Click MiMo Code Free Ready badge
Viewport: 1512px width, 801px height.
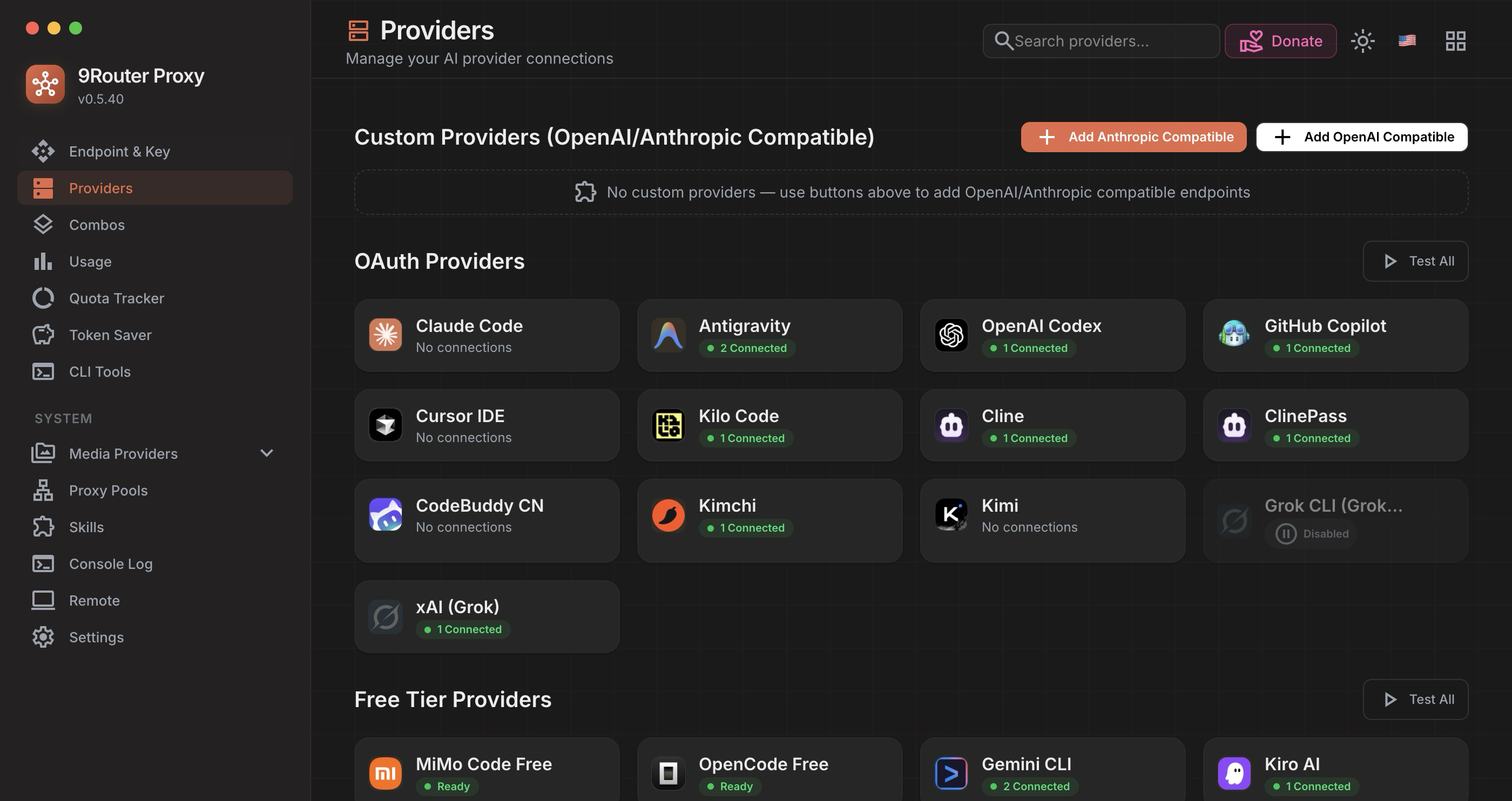(x=447, y=786)
